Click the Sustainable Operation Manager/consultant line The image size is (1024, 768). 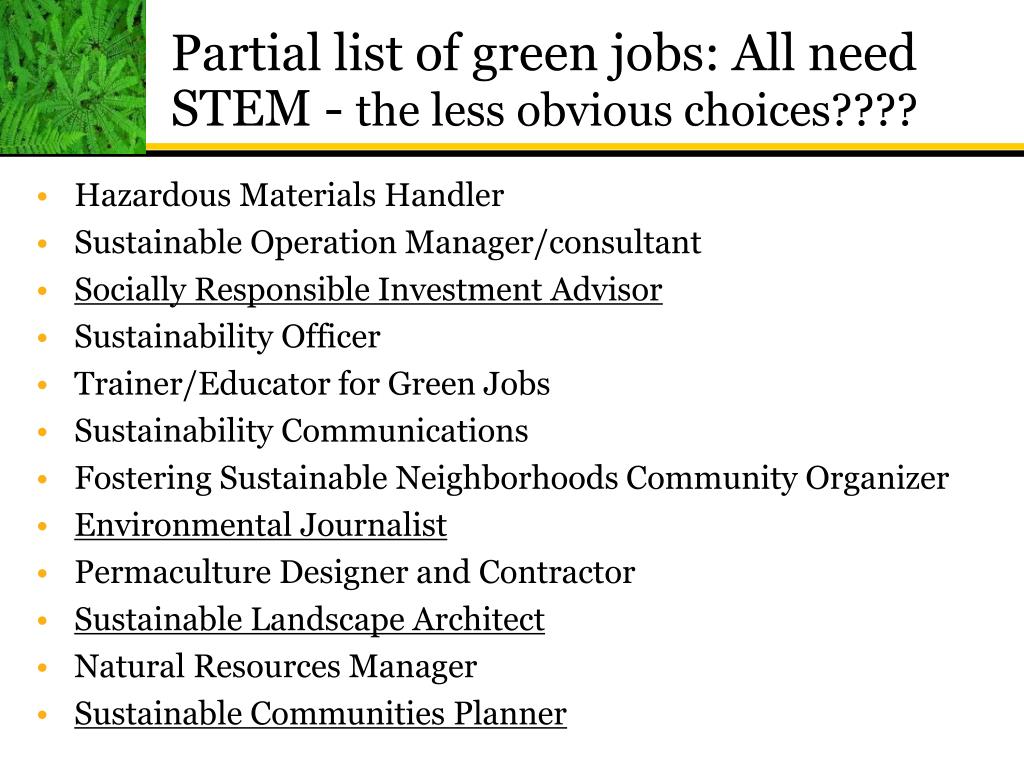point(387,242)
